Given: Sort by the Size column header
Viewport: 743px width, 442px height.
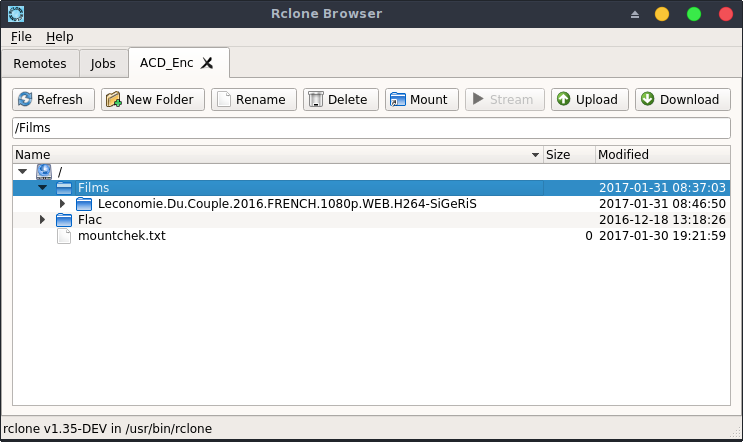Looking at the screenshot, I should (569, 154).
